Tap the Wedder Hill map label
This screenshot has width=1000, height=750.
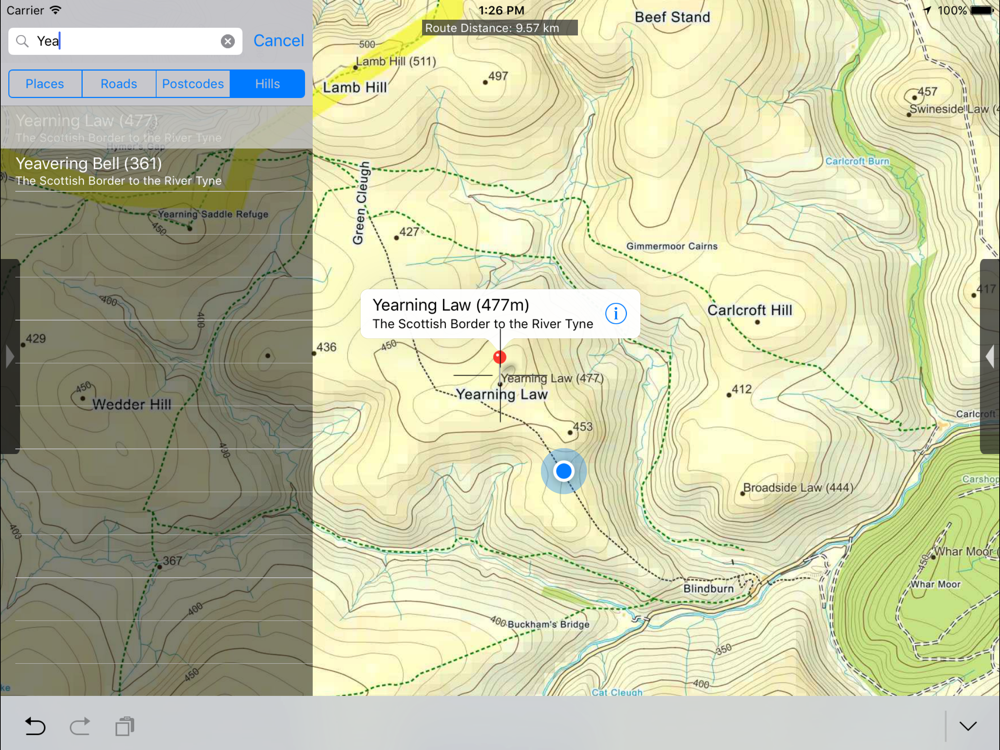click(131, 404)
